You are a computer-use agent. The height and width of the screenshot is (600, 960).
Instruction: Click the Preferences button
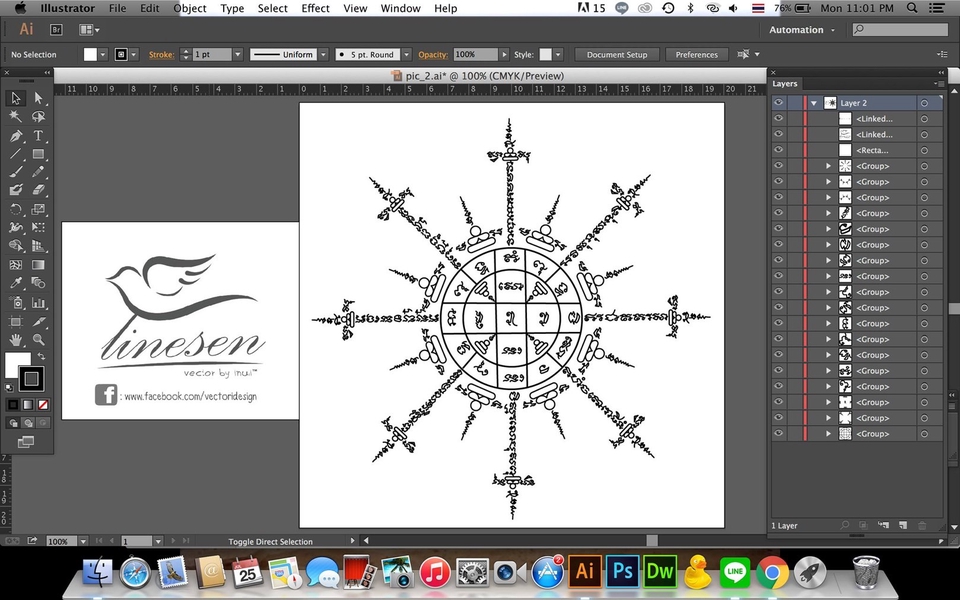696,54
